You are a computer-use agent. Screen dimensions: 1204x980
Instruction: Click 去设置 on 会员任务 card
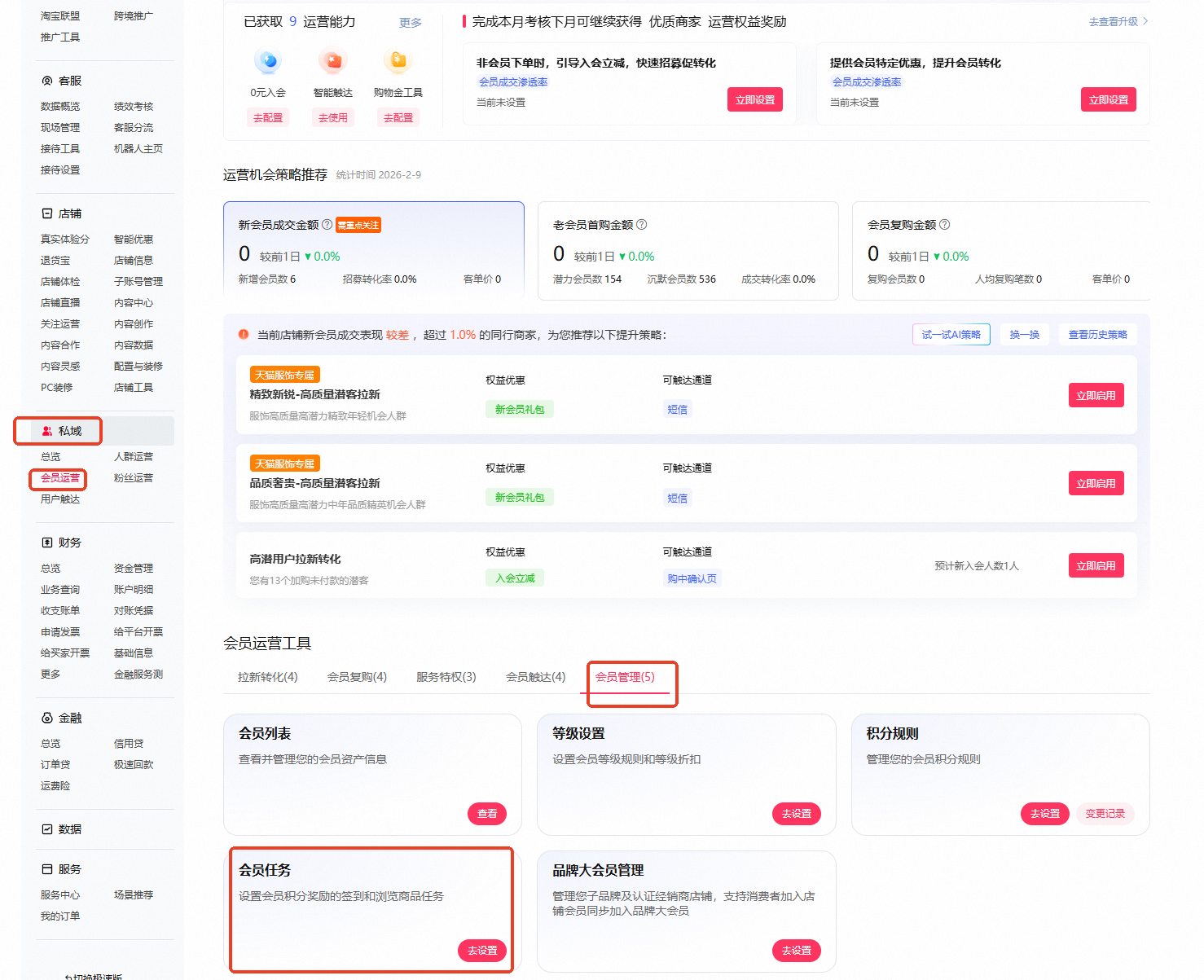click(482, 951)
